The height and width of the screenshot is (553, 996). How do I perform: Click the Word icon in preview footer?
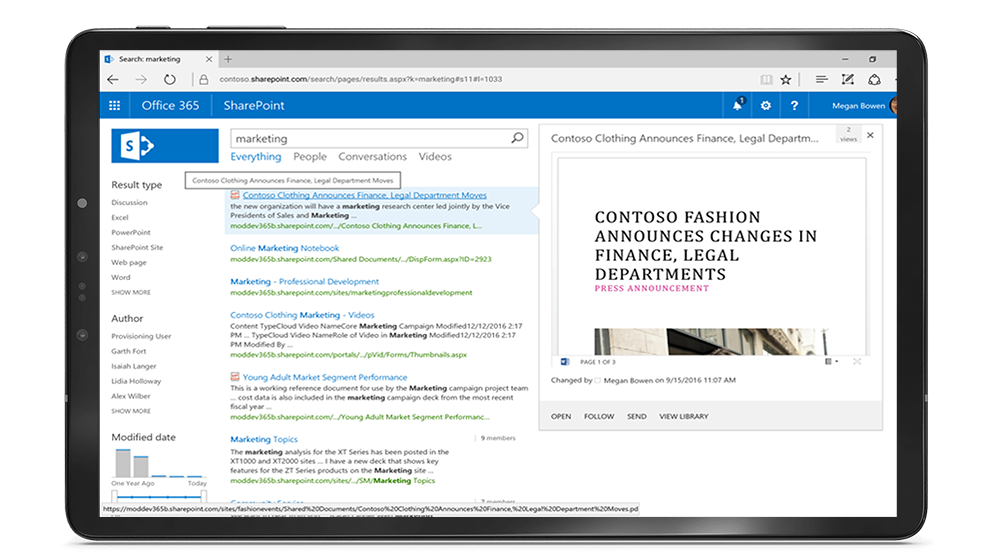coord(565,362)
